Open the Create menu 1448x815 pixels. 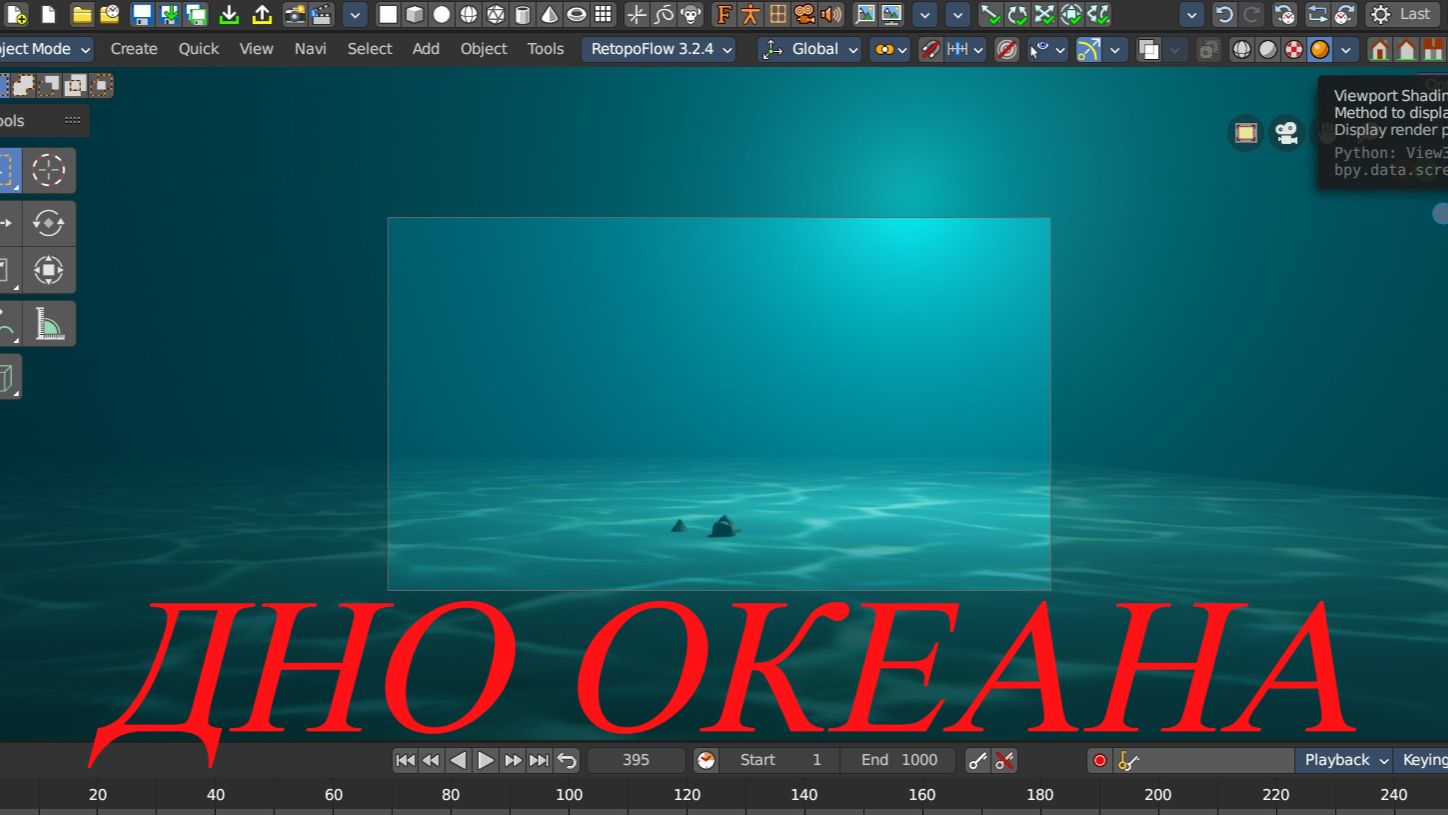click(134, 49)
